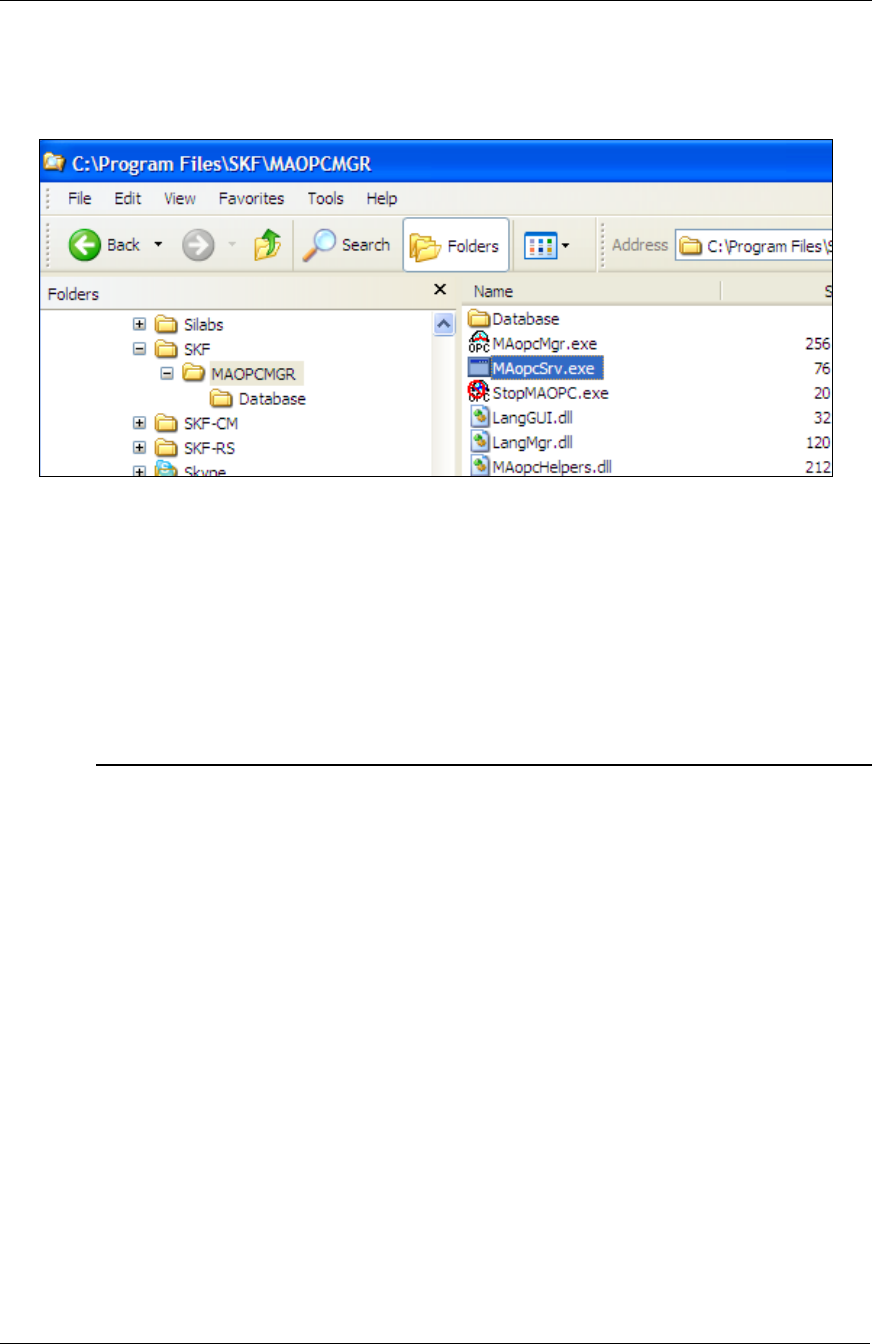Open the Help menu

(x=382, y=199)
